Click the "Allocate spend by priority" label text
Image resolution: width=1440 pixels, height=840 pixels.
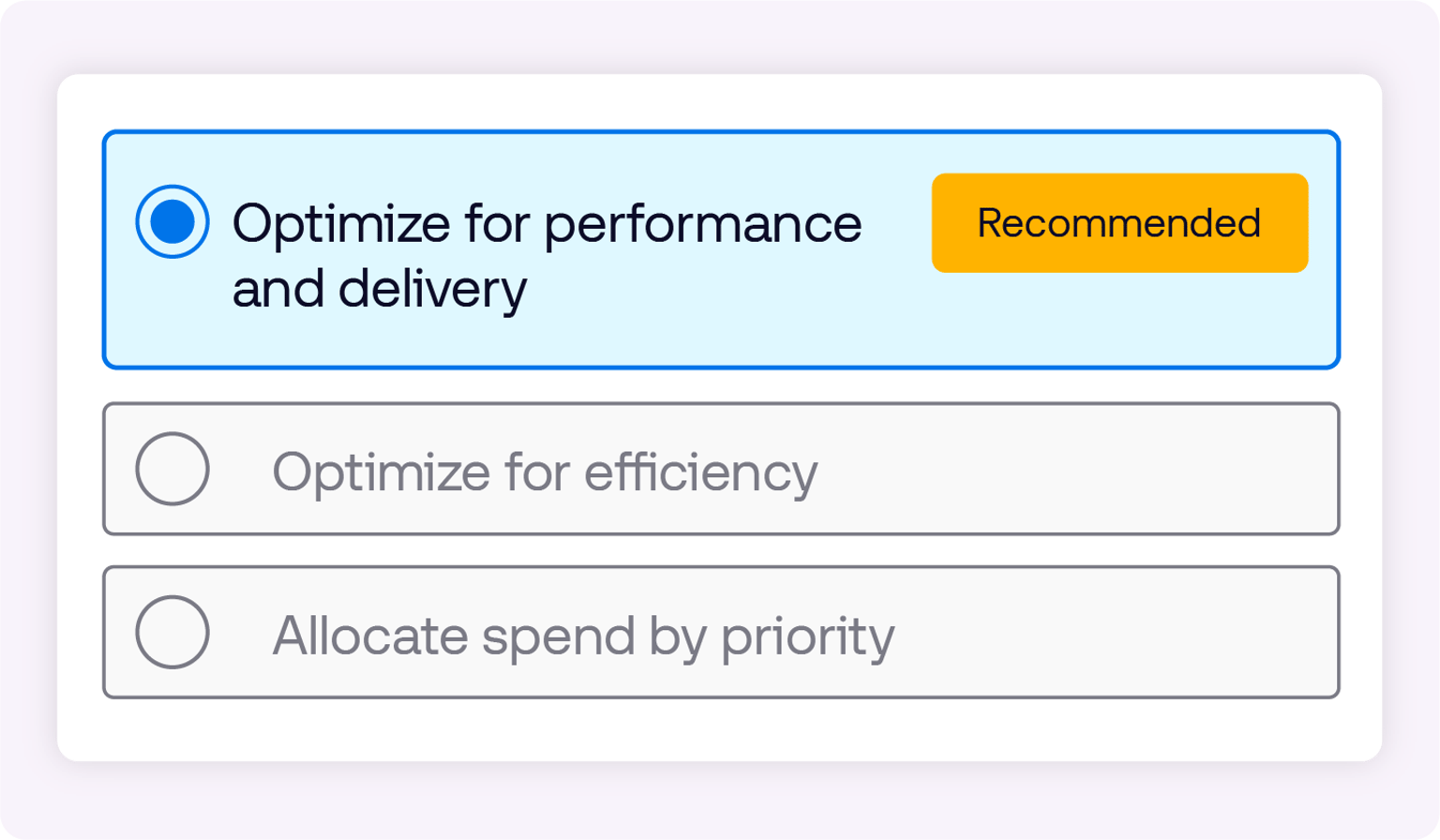click(x=583, y=636)
